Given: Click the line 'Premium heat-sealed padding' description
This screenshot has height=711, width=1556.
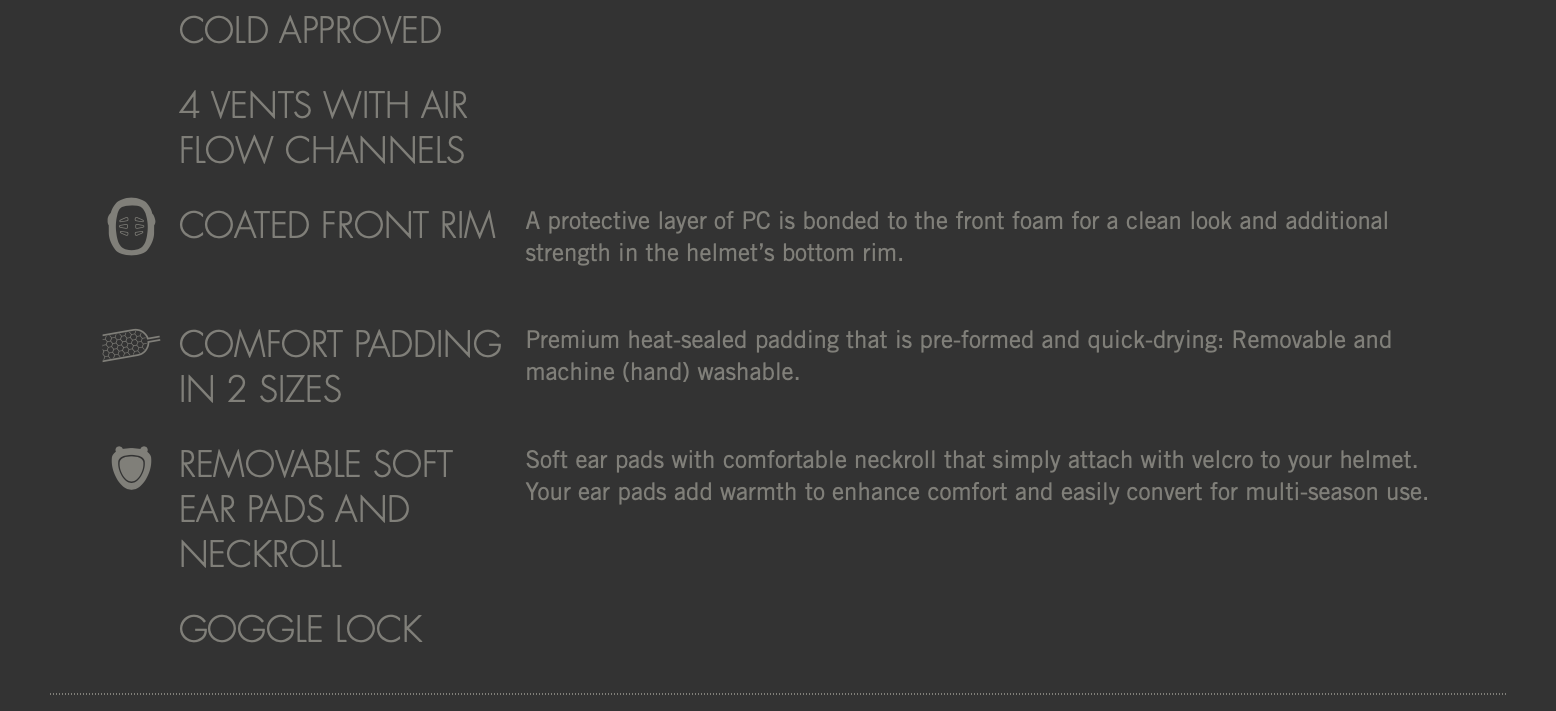Looking at the screenshot, I should pos(959,340).
